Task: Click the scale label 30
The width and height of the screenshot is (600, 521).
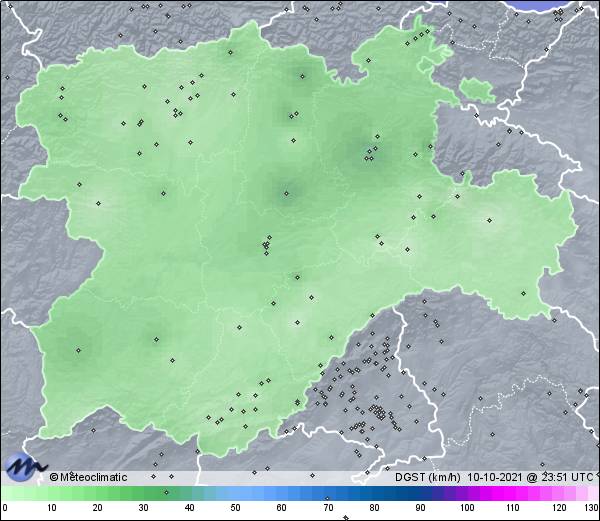Action: 143,508
